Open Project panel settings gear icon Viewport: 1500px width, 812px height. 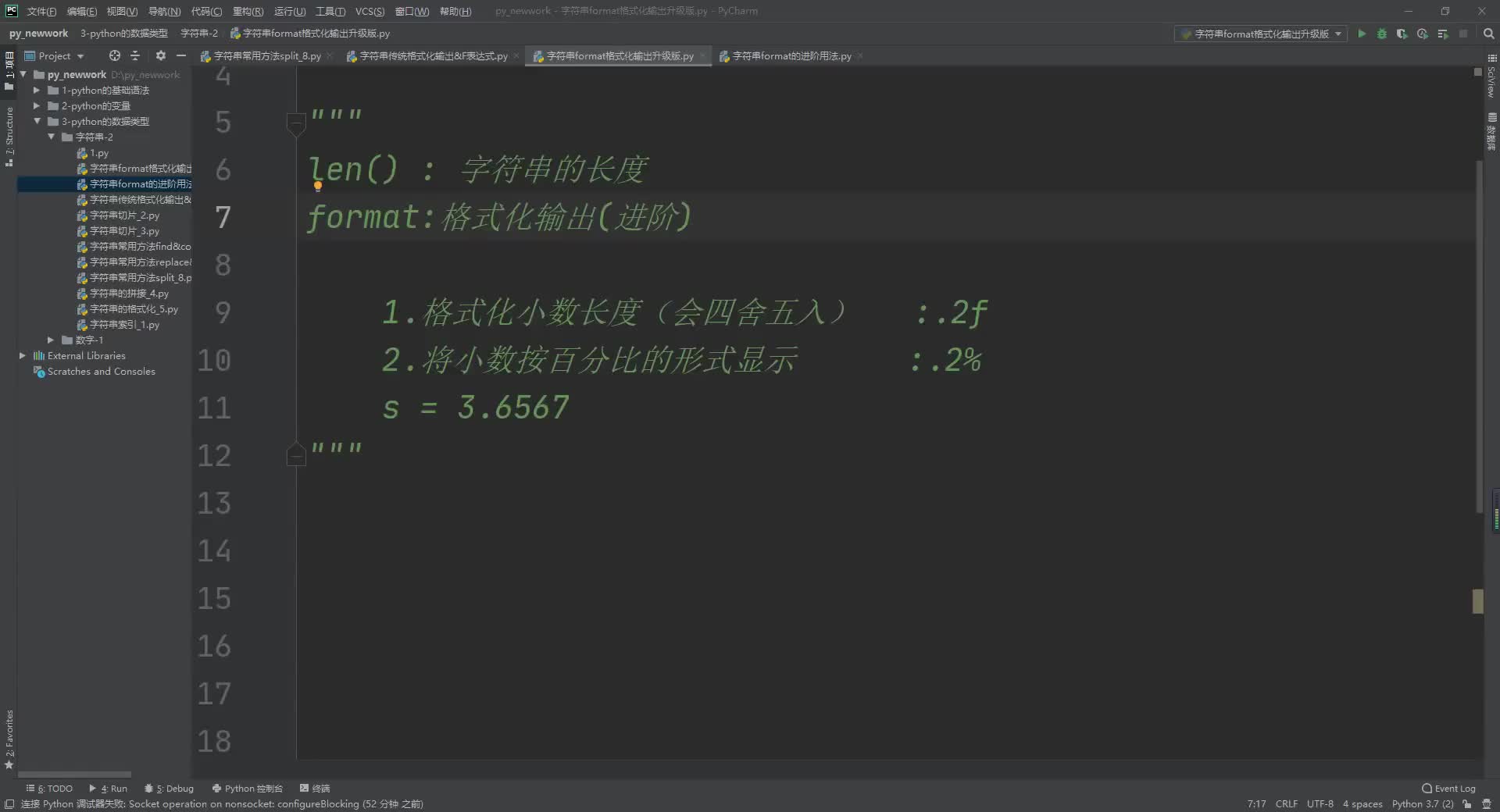click(160, 55)
